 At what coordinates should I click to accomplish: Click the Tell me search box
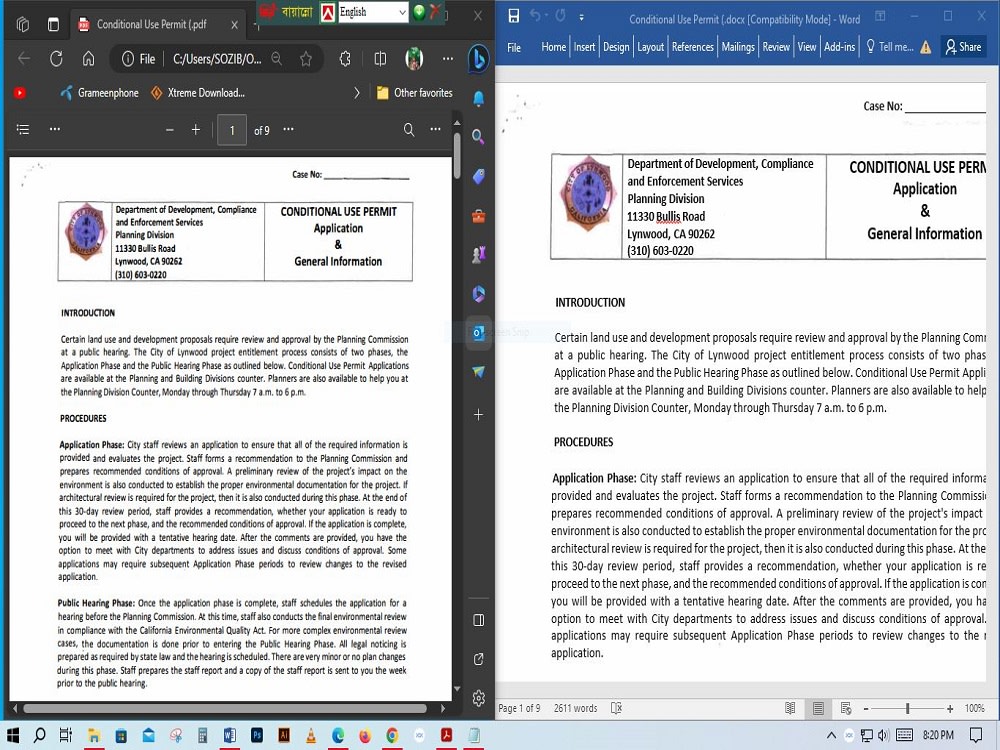point(890,47)
